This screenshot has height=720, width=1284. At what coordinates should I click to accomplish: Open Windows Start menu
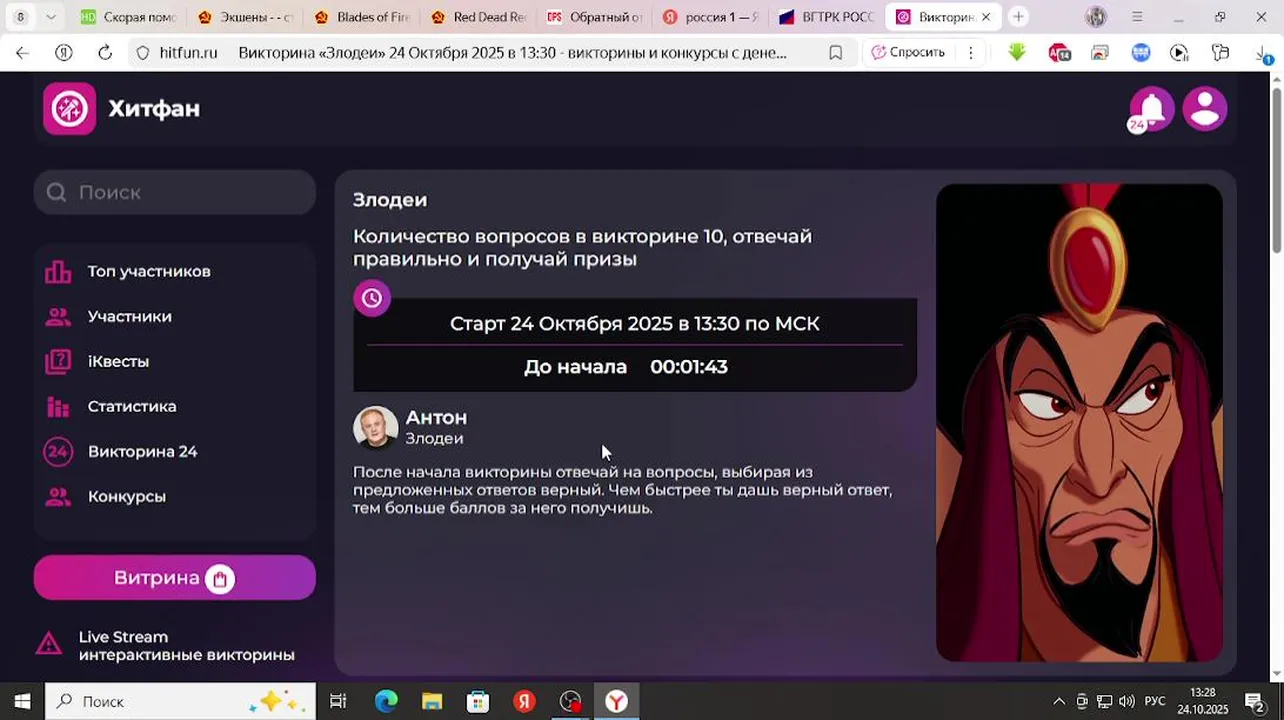pyautogui.click(x=22, y=701)
